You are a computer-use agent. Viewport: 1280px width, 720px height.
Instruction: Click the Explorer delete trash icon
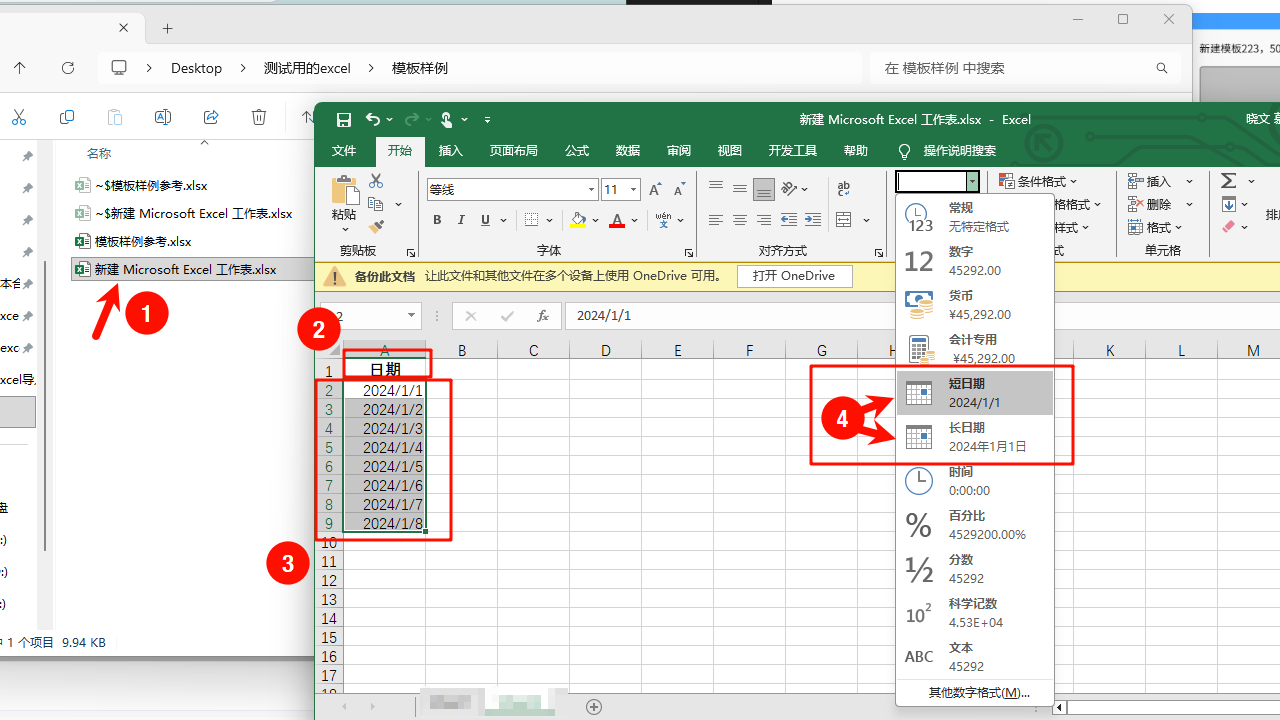(x=259, y=118)
